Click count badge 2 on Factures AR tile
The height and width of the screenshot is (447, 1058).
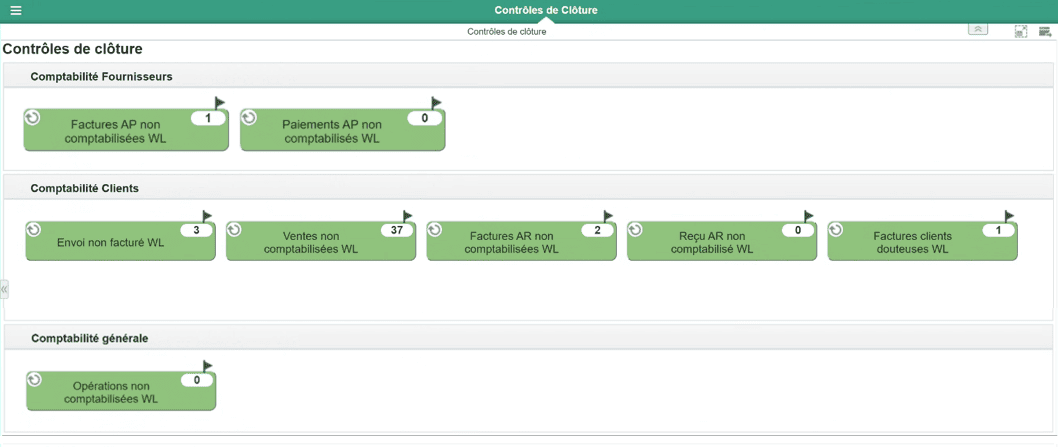(x=597, y=230)
